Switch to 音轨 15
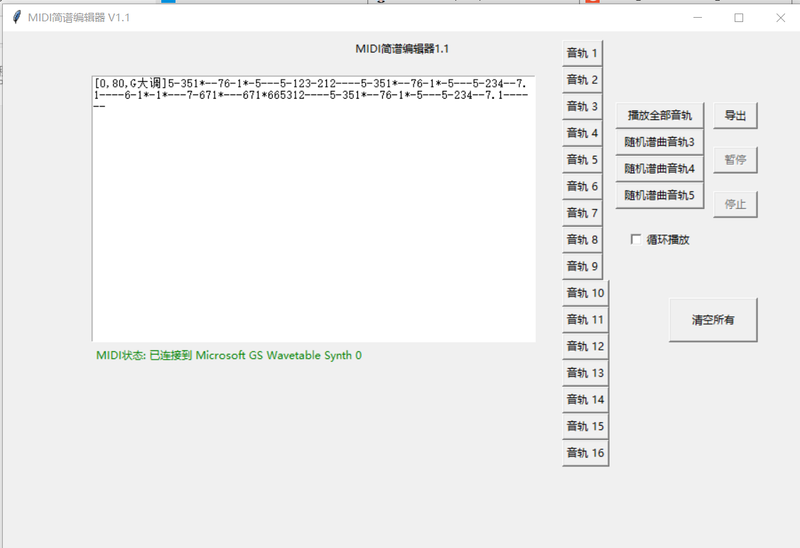The image size is (800, 548). click(x=586, y=426)
